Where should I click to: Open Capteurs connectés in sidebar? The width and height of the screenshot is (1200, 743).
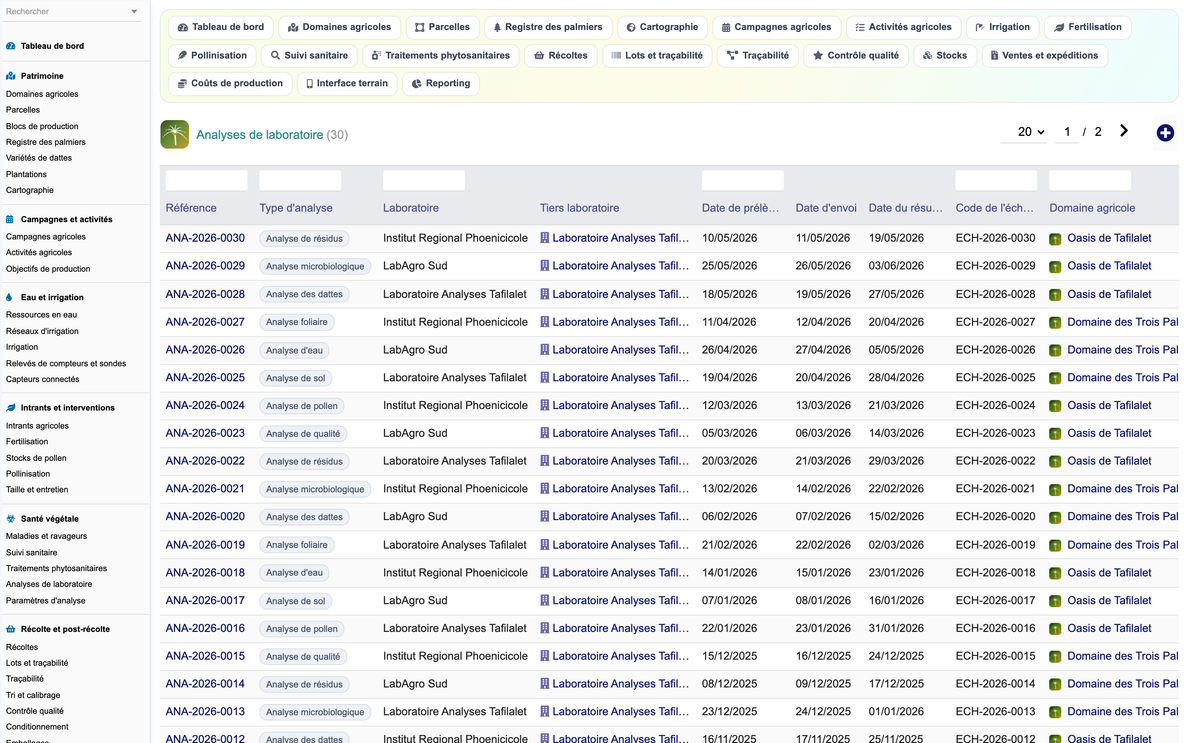coord(43,379)
